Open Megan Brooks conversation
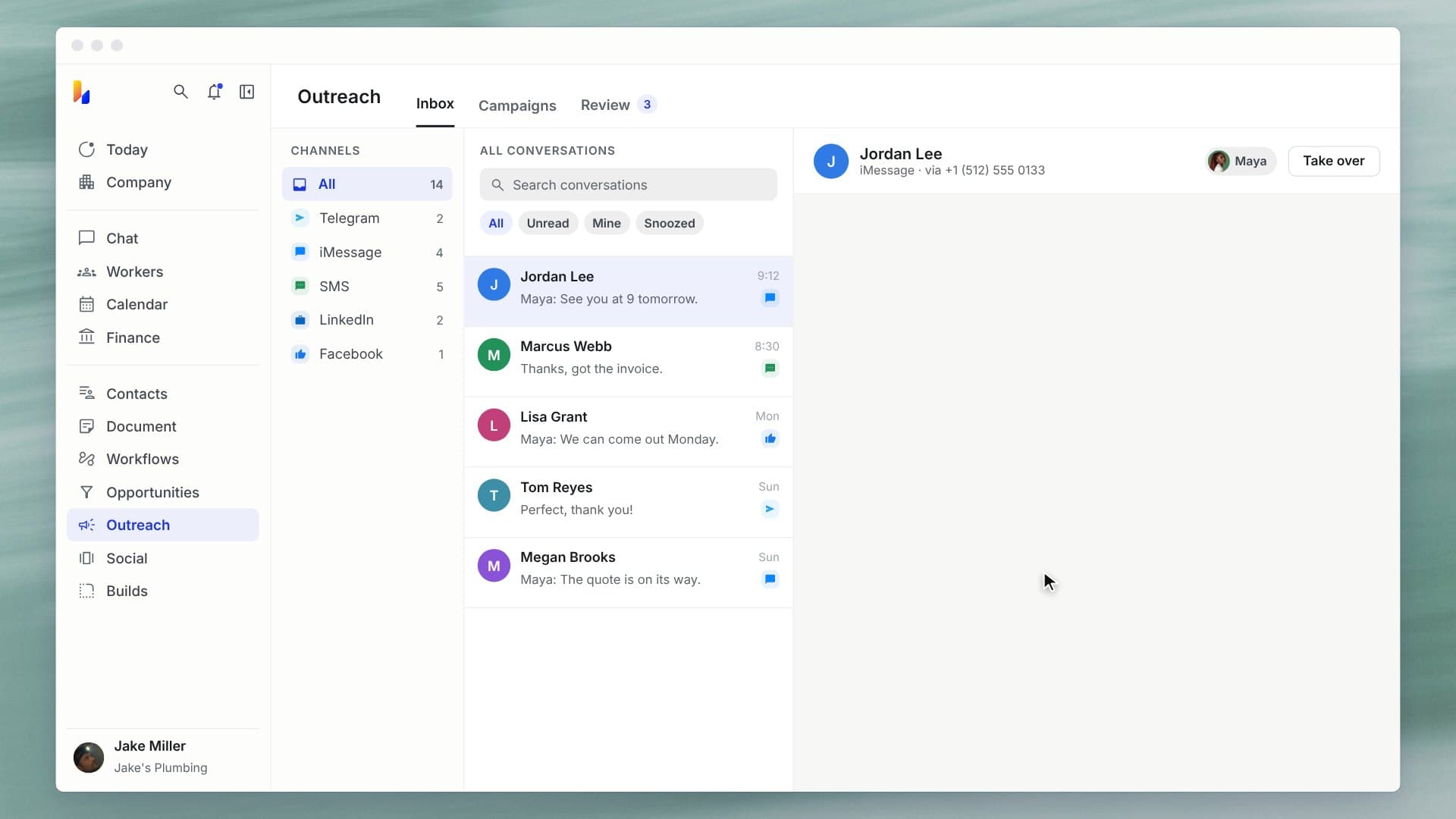 pyautogui.click(x=628, y=573)
